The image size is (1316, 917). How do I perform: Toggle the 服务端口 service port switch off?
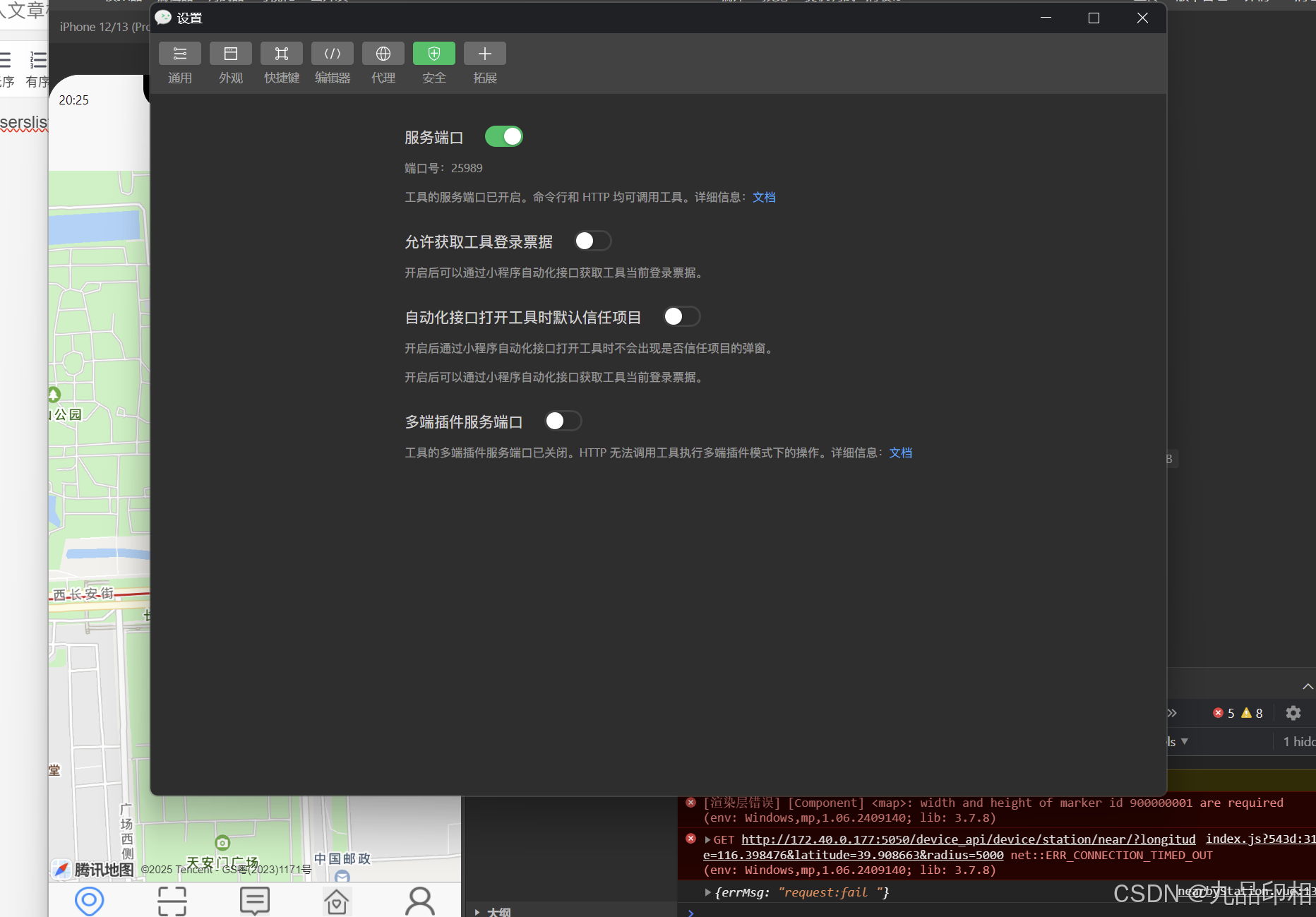pos(504,136)
